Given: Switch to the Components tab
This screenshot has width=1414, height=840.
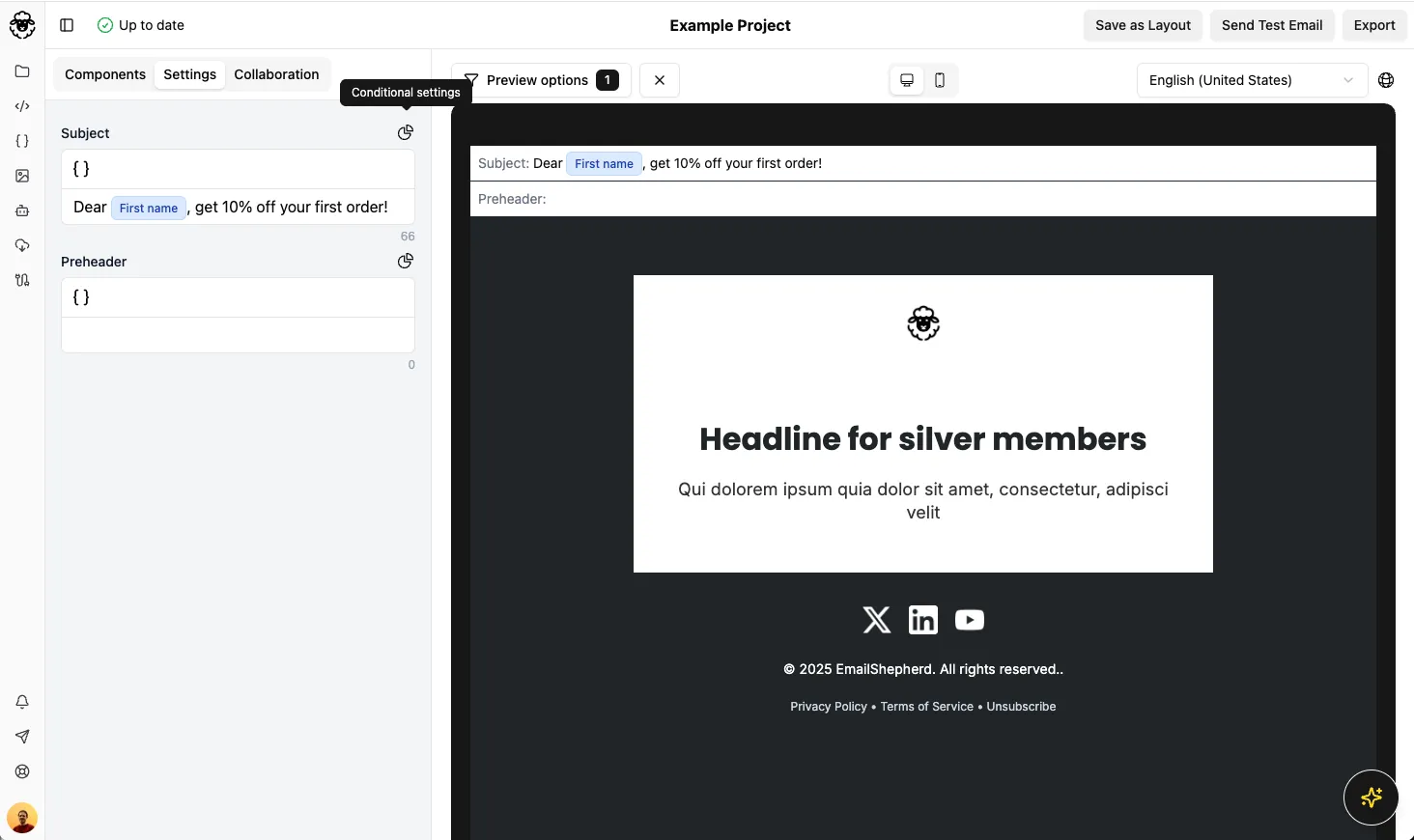Looking at the screenshot, I should click(105, 74).
